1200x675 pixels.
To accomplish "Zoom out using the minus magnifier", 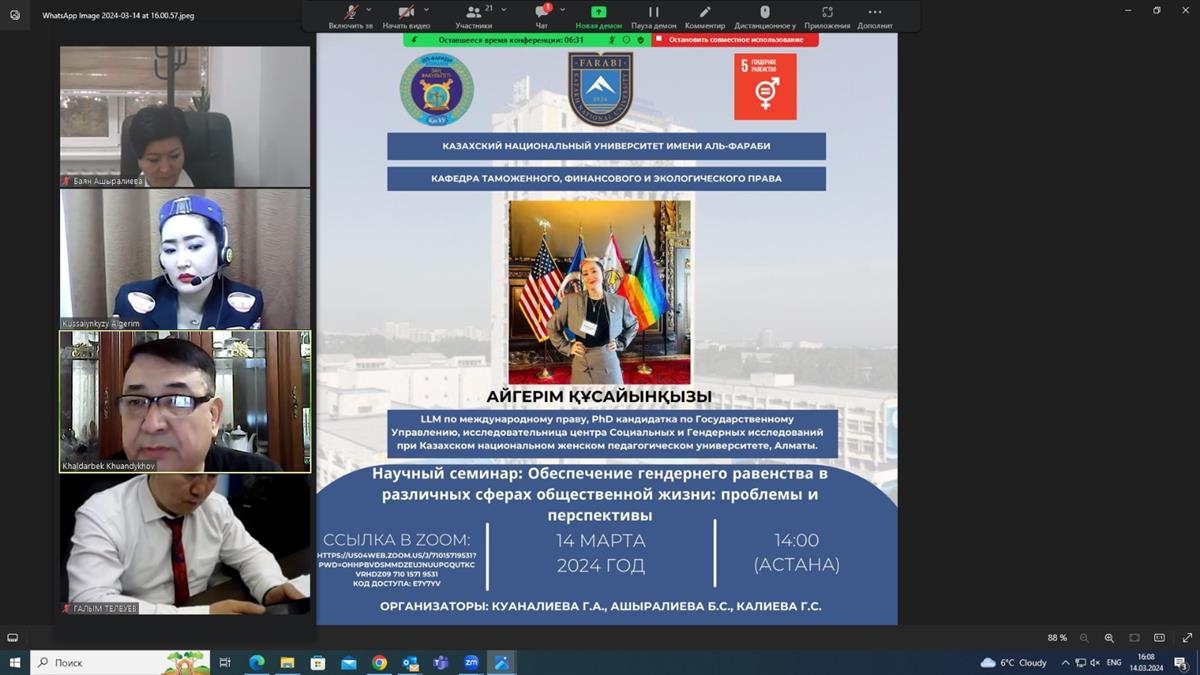I will (x=1084, y=638).
